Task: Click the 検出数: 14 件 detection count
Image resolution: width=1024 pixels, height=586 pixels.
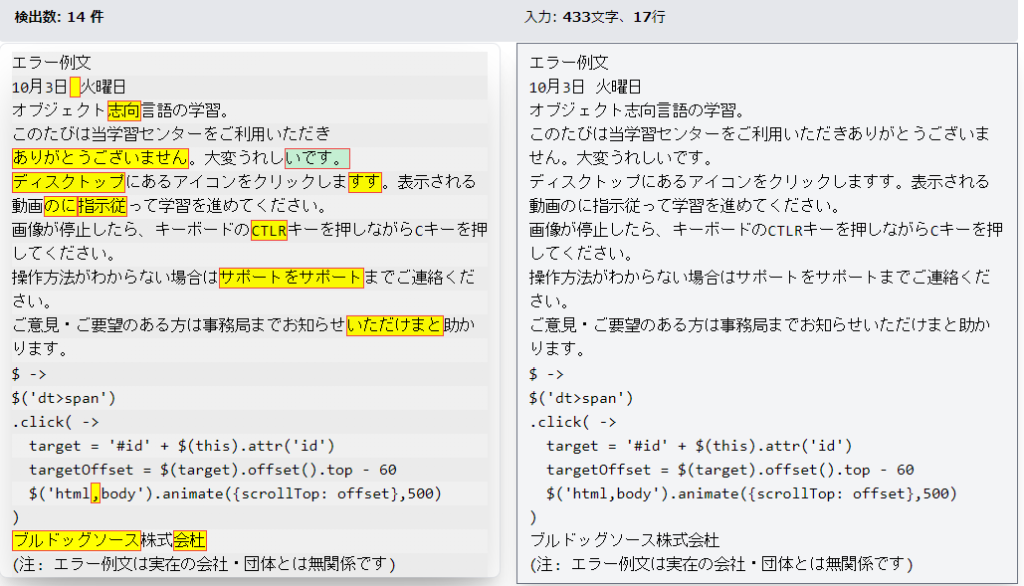Action: (58, 17)
